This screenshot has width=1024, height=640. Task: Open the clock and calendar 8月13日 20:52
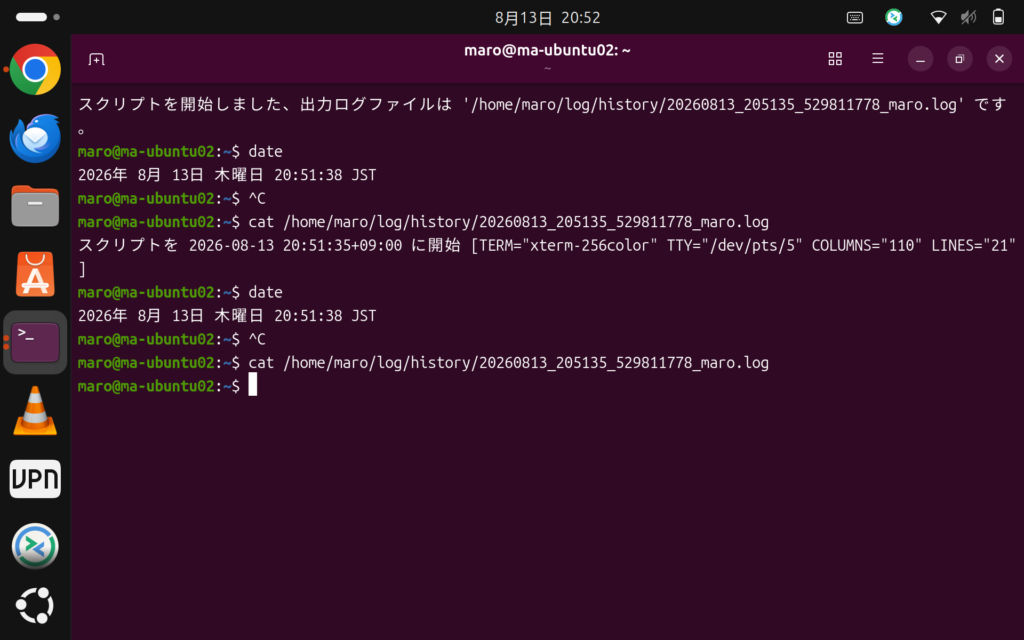[x=547, y=18]
